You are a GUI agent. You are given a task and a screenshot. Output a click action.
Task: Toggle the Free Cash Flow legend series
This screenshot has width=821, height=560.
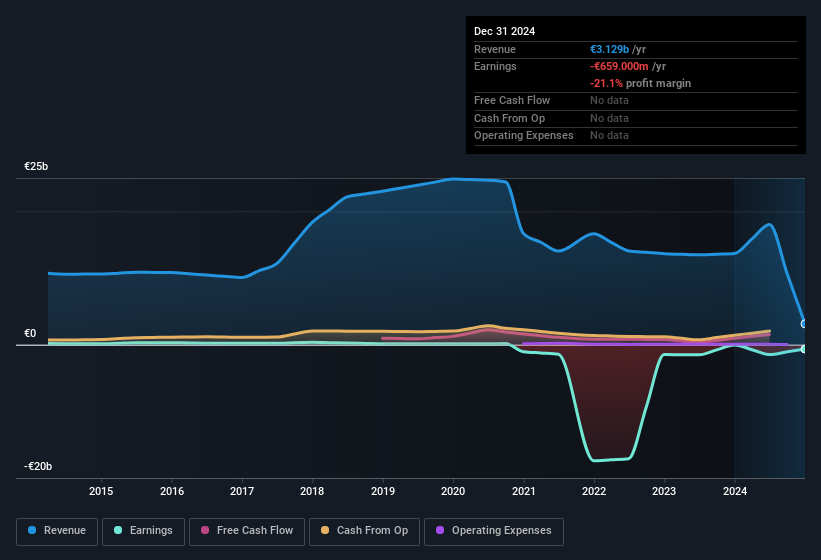coord(247,531)
